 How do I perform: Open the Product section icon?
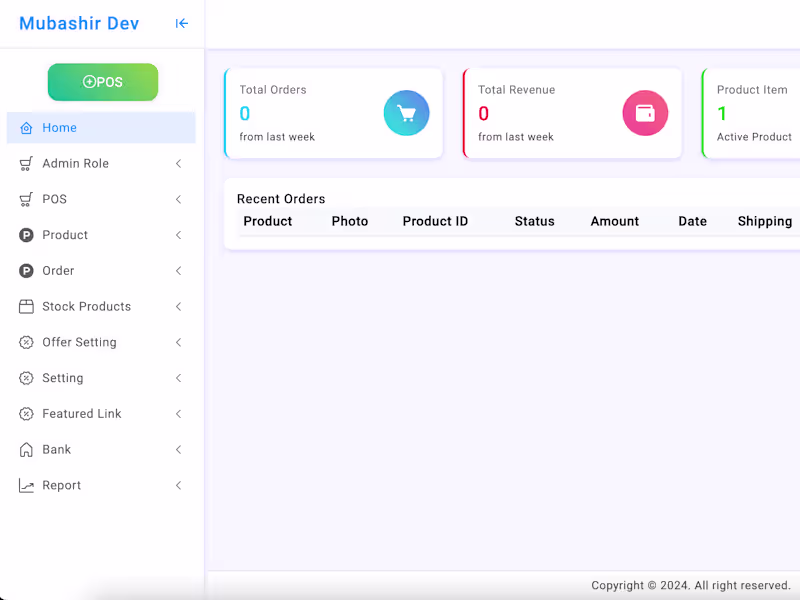(x=25, y=235)
